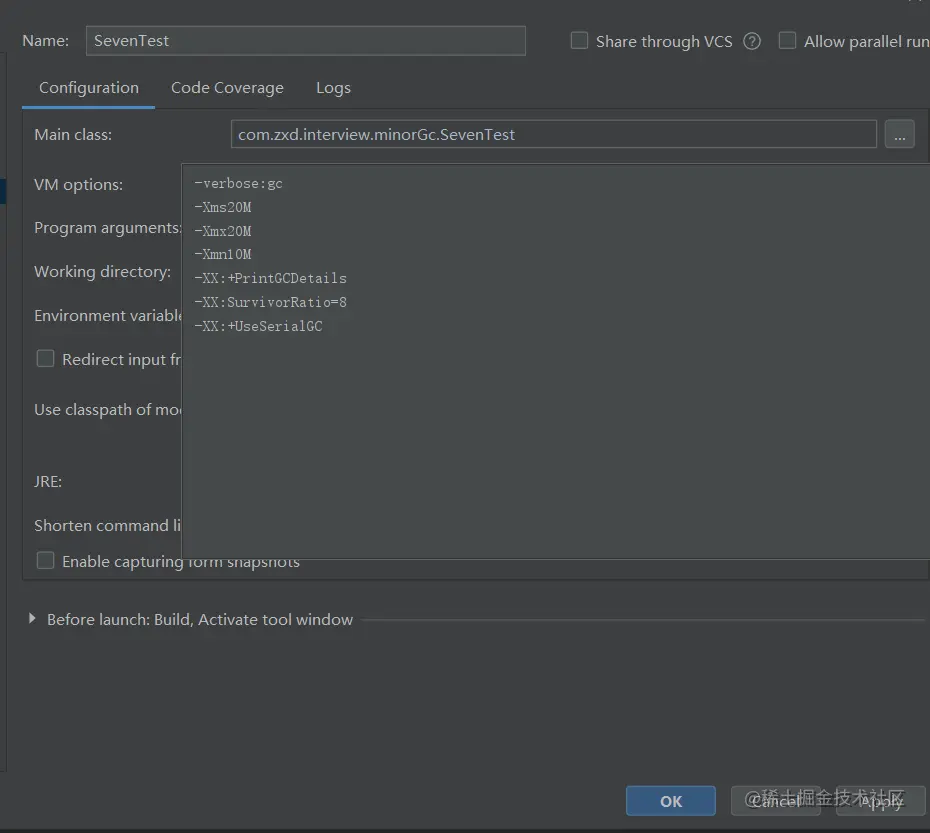Viewport: 930px width, 833px height.
Task: Click the Shorten command line label
Action: 107,526
